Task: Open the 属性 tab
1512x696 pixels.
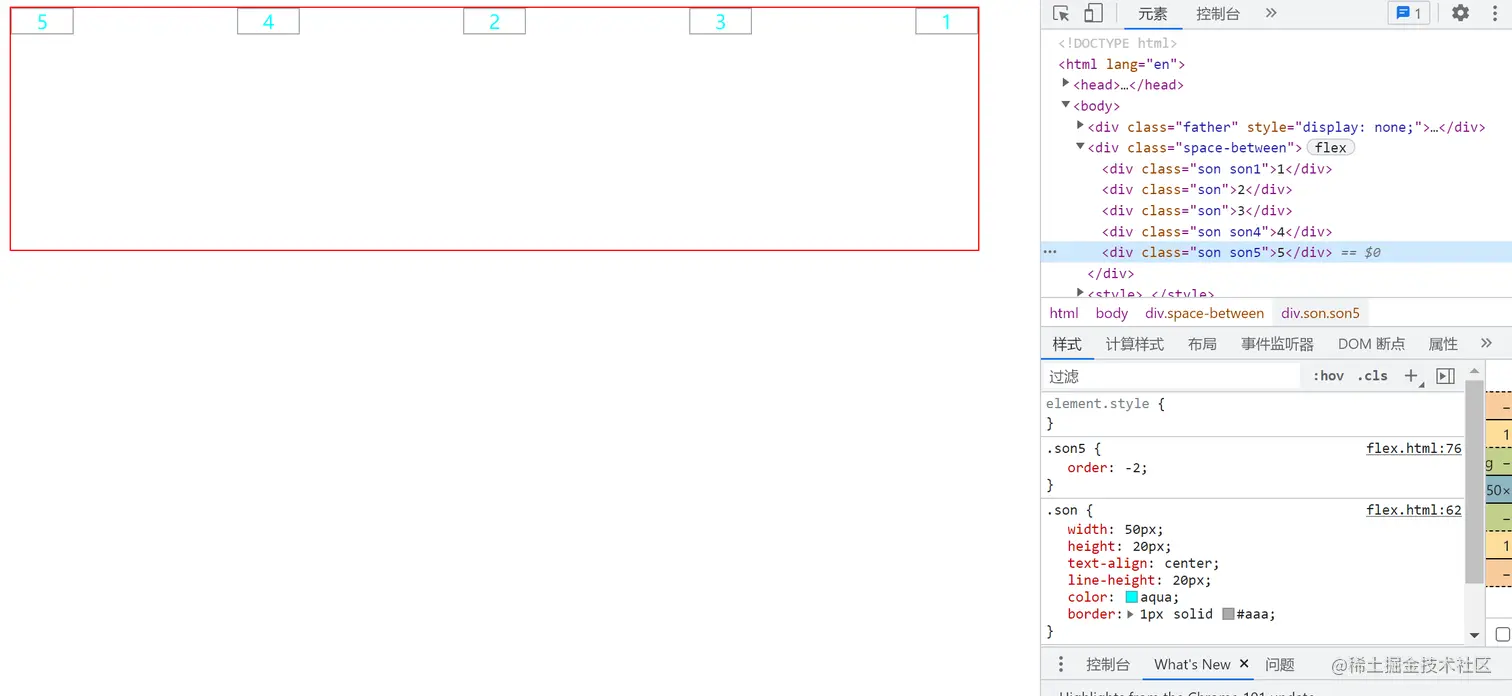Action: 1443,344
